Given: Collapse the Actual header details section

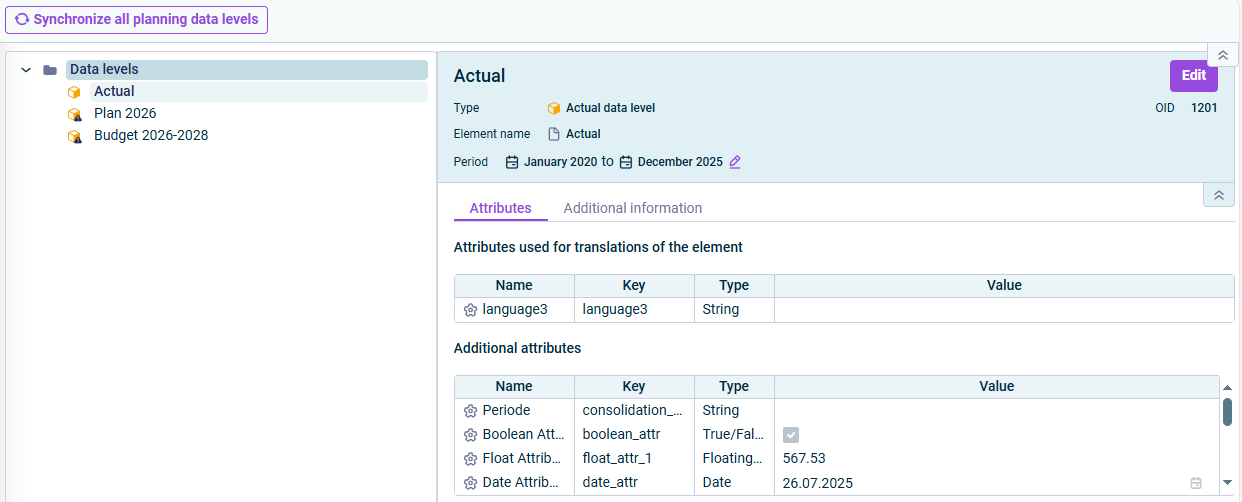Looking at the screenshot, I should point(1217,195).
